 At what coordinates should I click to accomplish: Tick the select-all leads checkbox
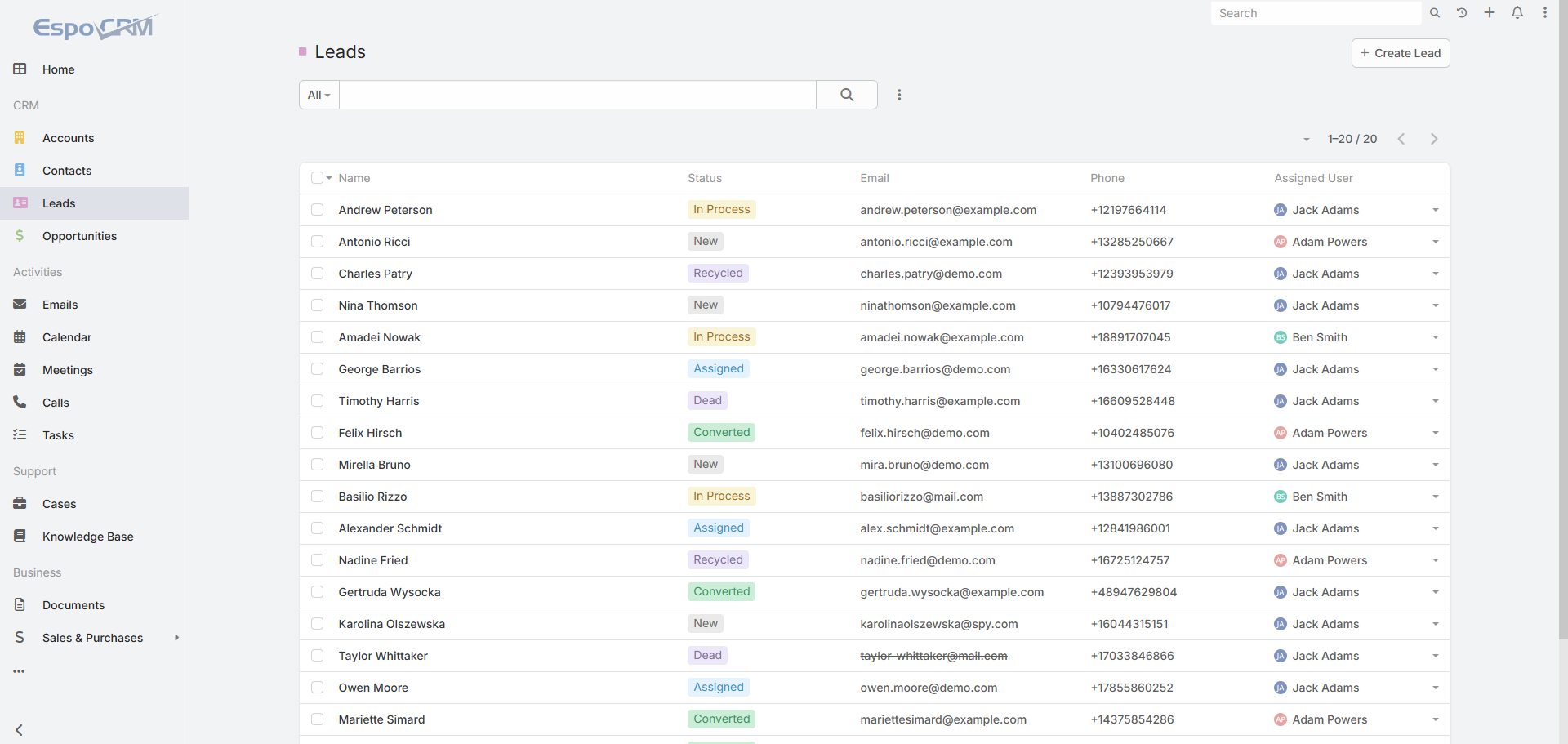(x=317, y=178)
